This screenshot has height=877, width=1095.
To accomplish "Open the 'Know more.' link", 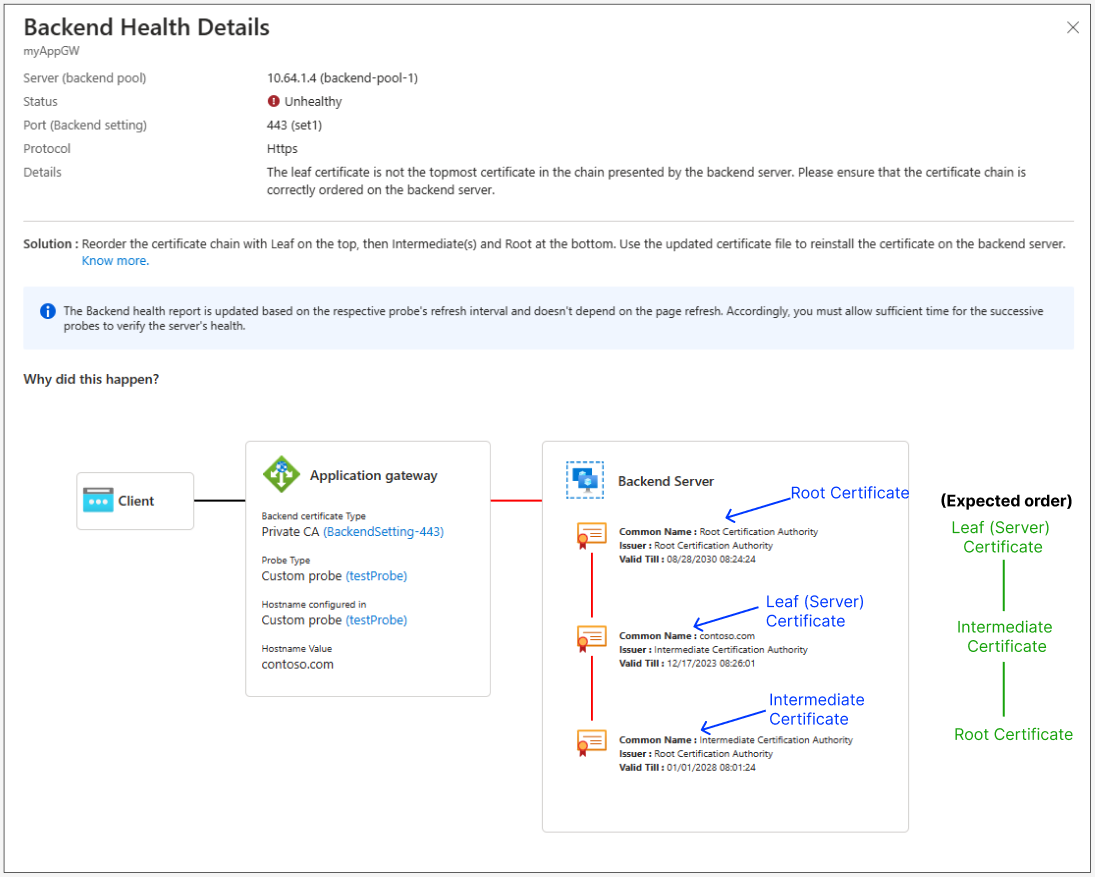I will pos(115,261).
